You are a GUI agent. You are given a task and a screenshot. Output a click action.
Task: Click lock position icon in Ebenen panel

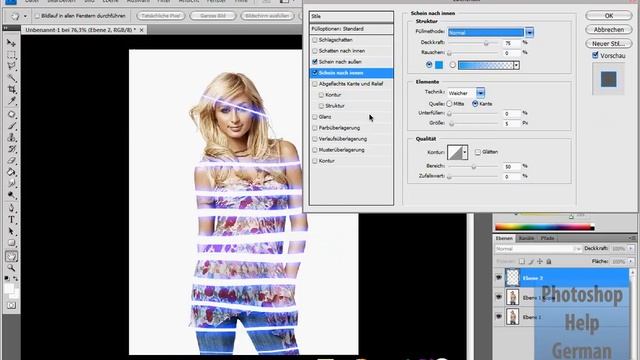pos(540,261)
